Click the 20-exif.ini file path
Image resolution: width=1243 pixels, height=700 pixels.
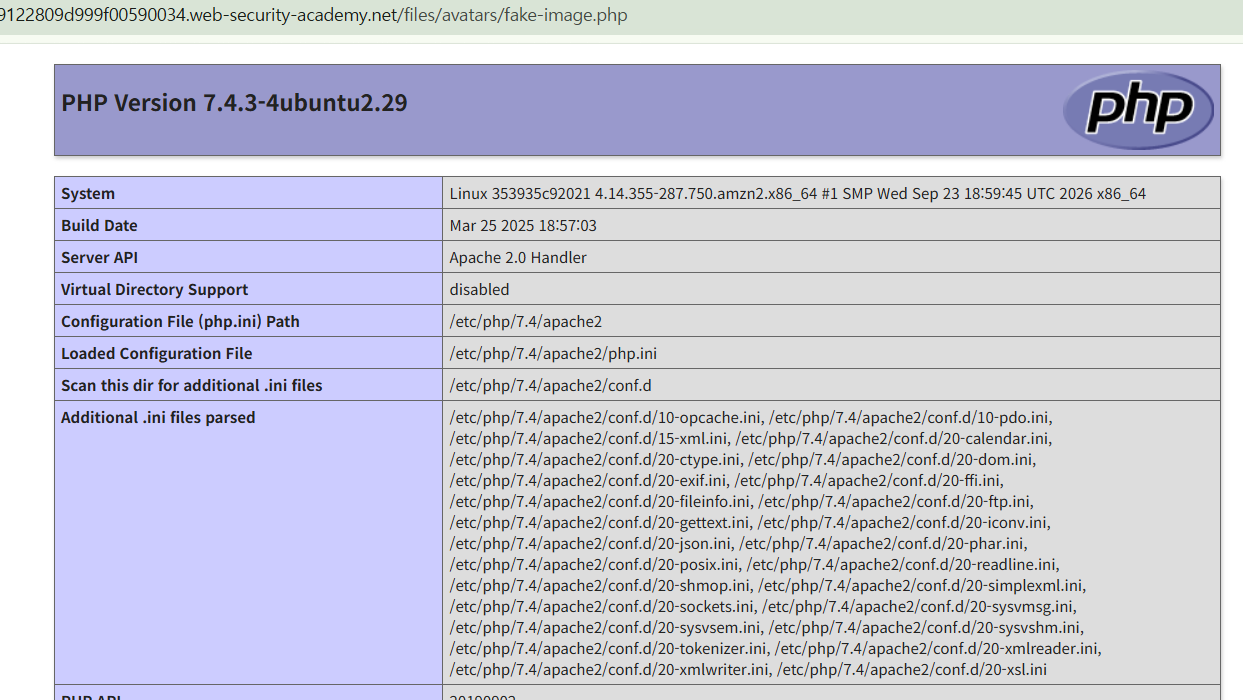588,480
